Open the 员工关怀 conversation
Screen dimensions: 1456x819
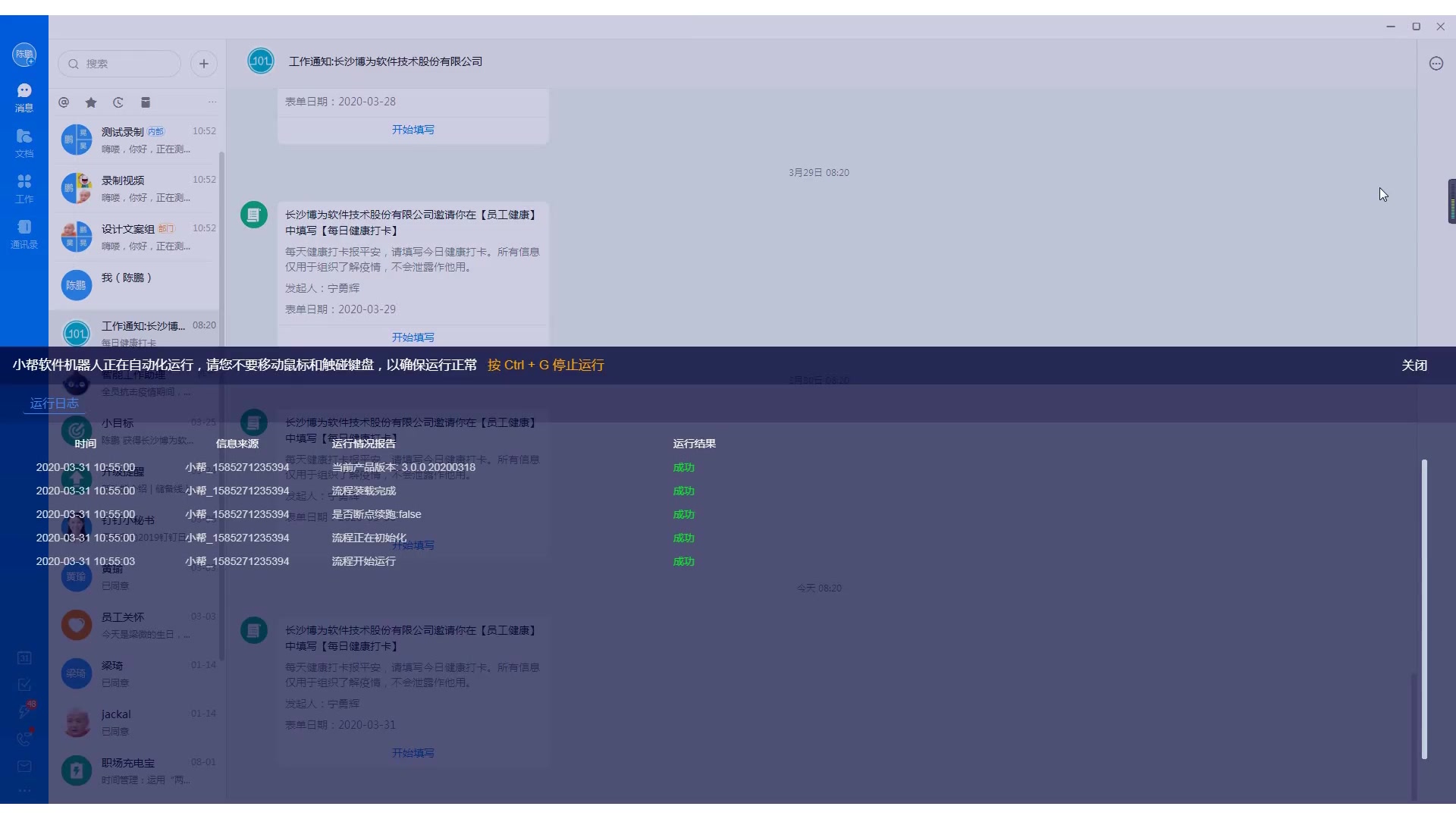point(135,626)
